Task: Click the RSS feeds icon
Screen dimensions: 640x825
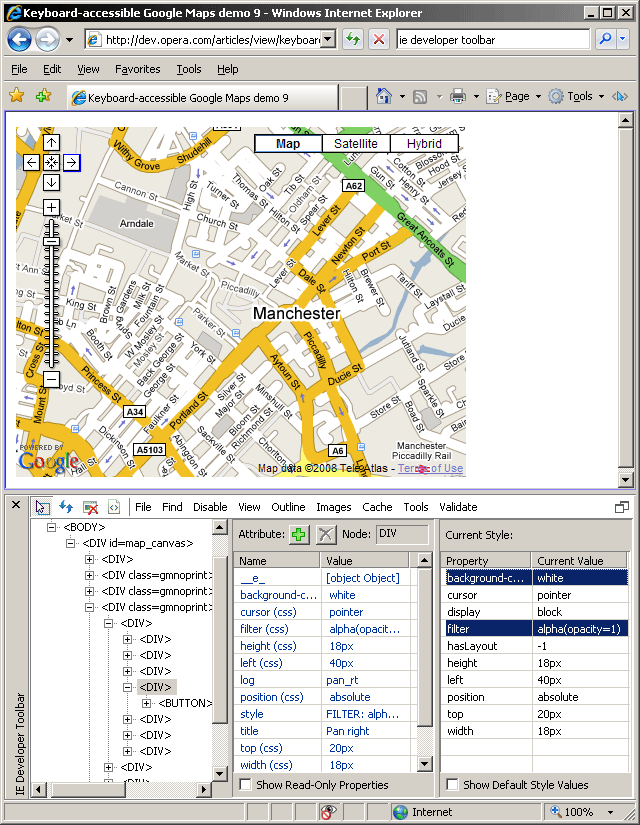Action: pos(420,97)
